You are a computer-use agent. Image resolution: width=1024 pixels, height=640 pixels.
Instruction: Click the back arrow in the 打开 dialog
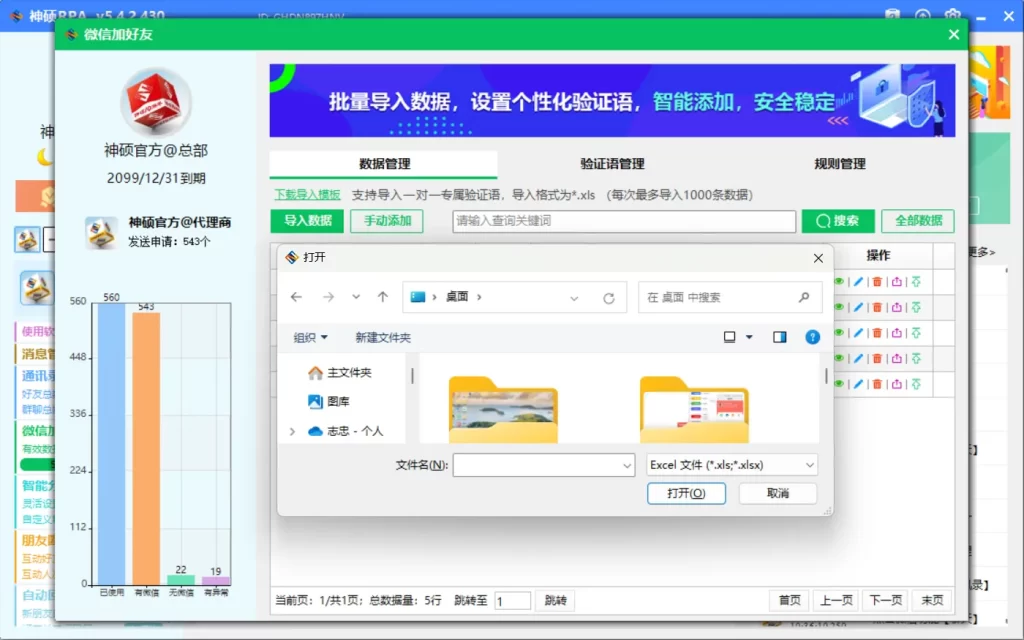296,297
